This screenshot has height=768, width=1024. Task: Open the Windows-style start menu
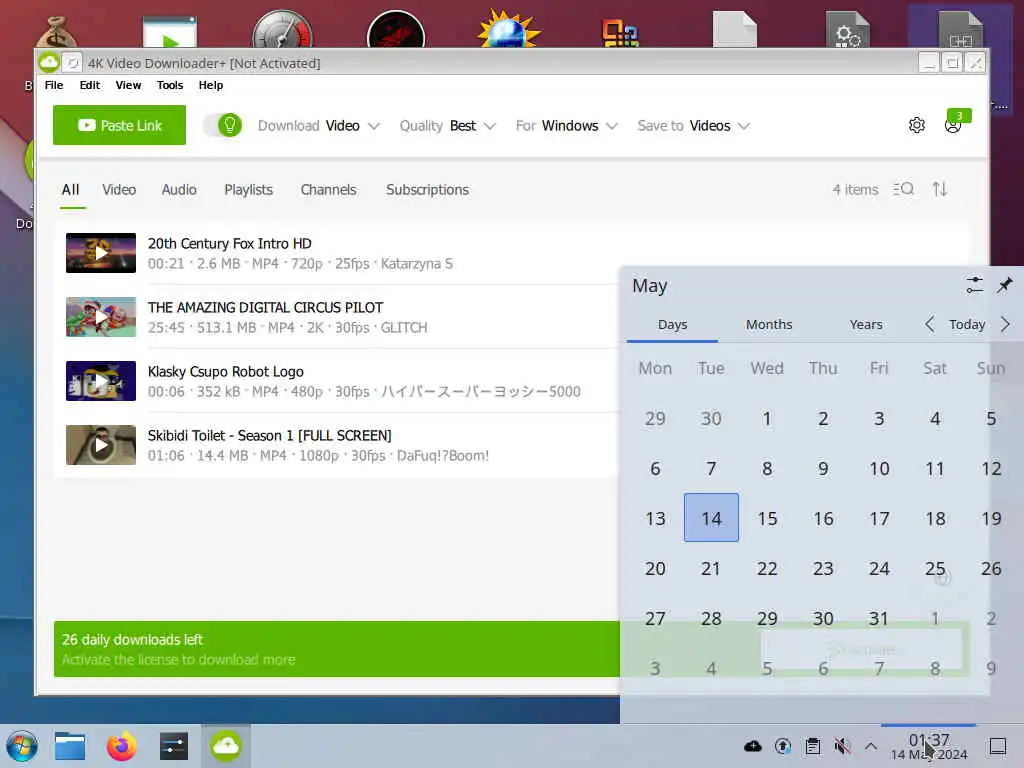pos(22,746)
